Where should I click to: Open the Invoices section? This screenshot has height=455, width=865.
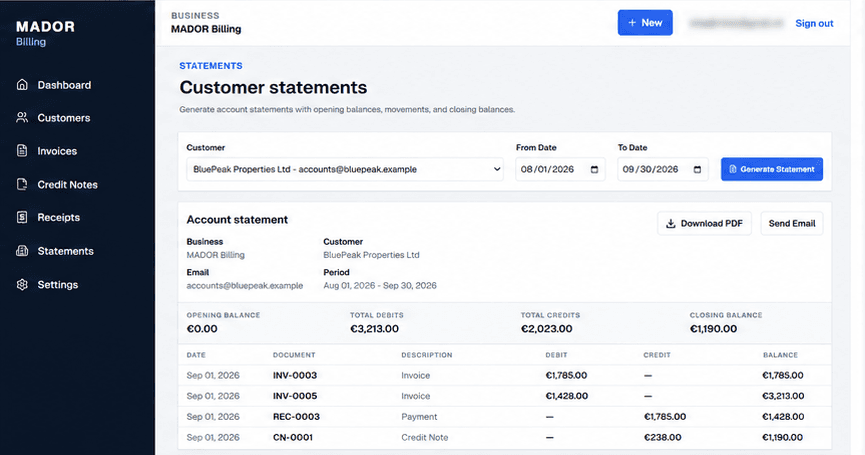57,151
